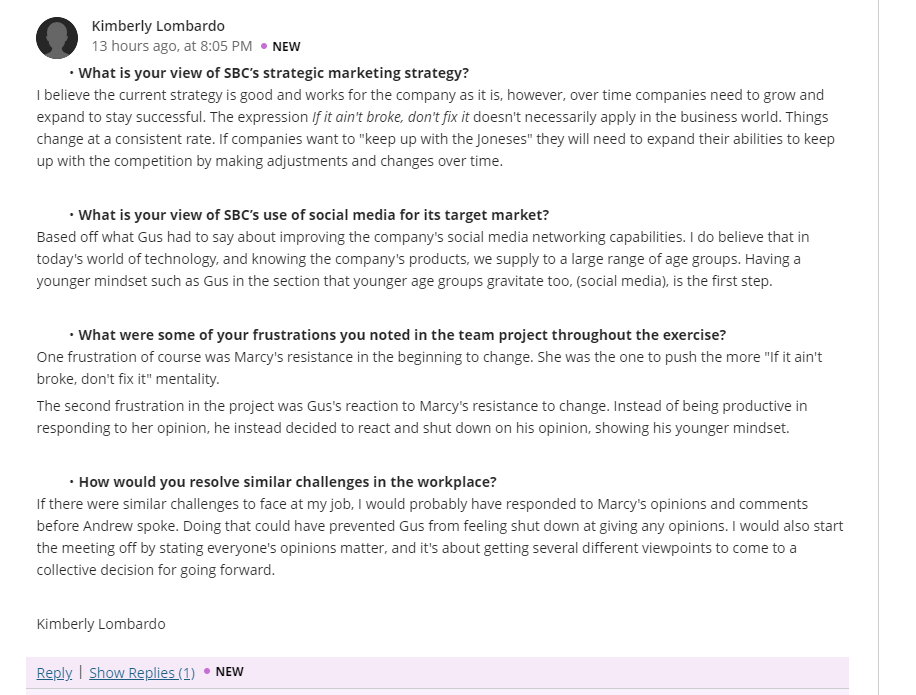Image resolution: width=916 pixels, height=695 pixels.
Task: Click the NEW label beside Show Replies
Action: click(x=230, y=672)
